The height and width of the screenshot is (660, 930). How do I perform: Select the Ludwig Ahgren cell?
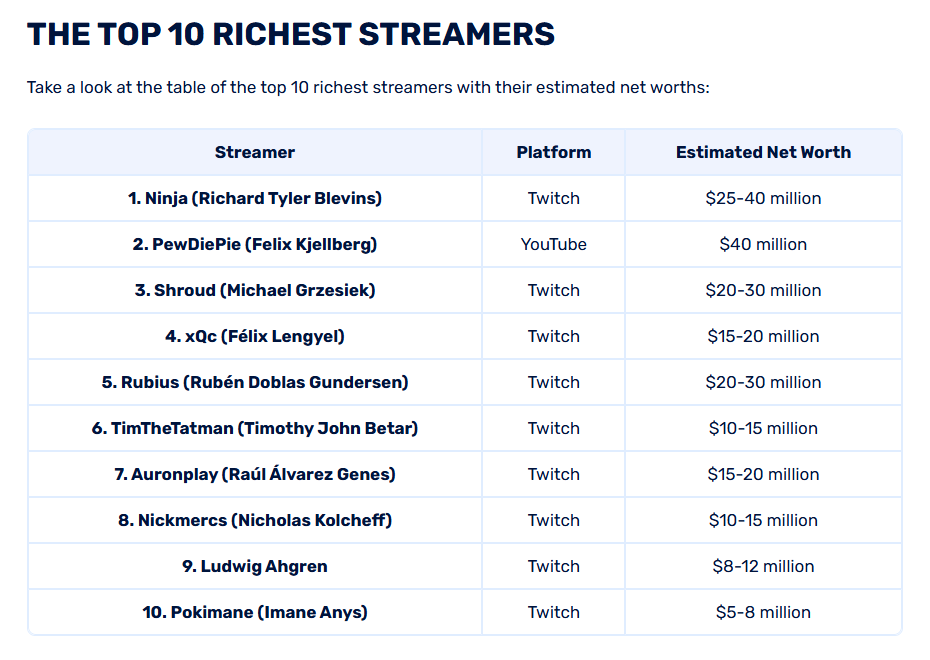pos(255,566)
